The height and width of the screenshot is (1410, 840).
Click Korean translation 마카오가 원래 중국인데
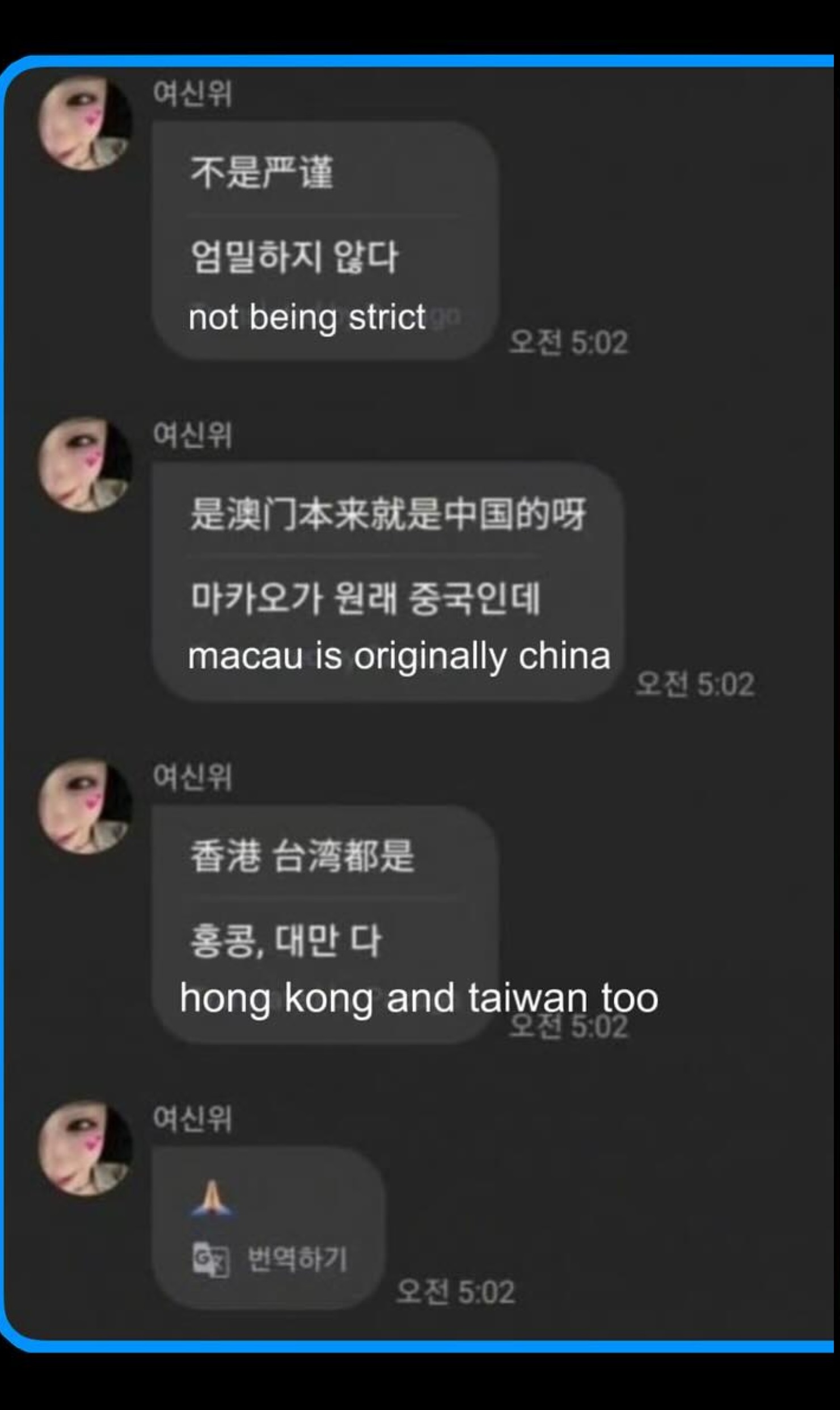pyautogui.click(x=365, y=598)
